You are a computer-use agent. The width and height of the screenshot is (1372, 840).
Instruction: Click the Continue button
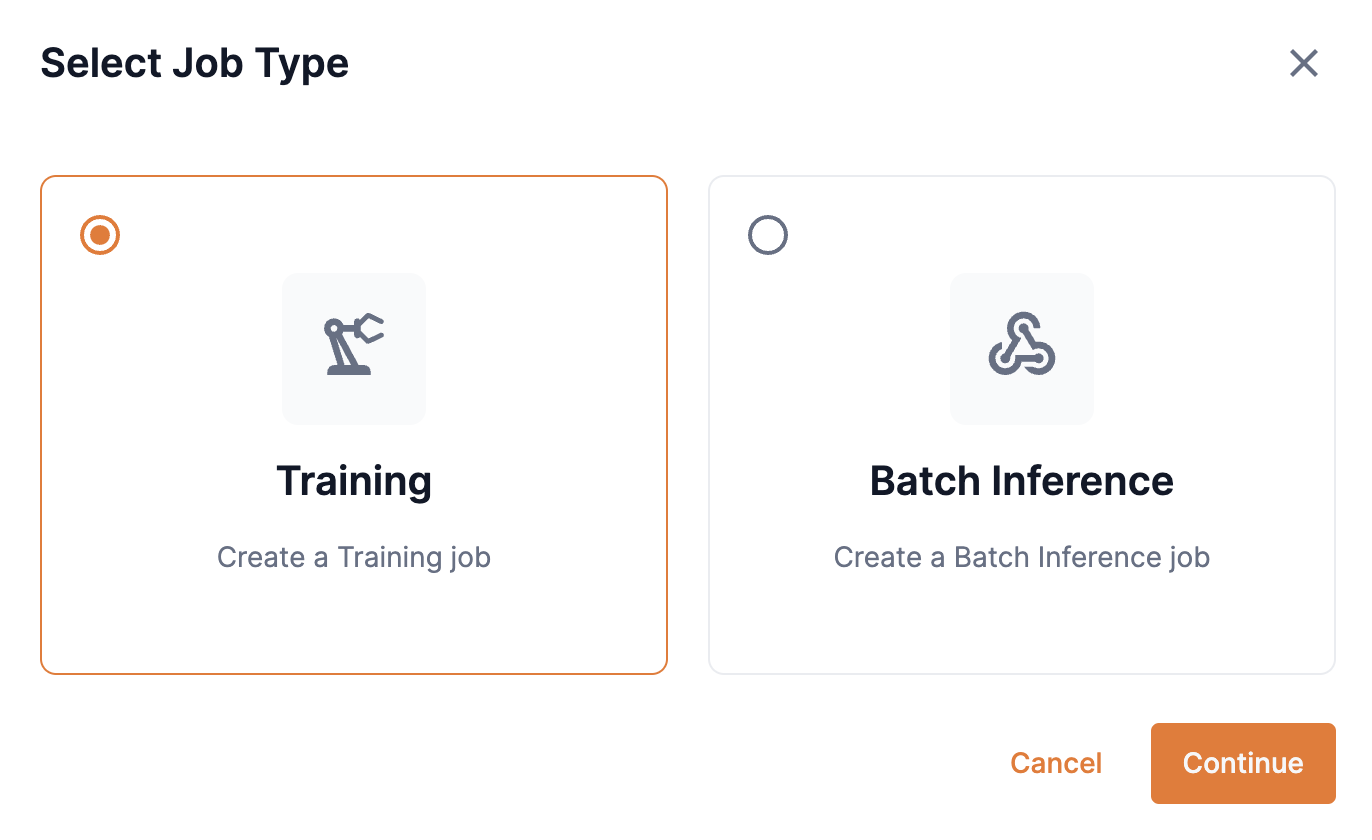coord(1243,763)
